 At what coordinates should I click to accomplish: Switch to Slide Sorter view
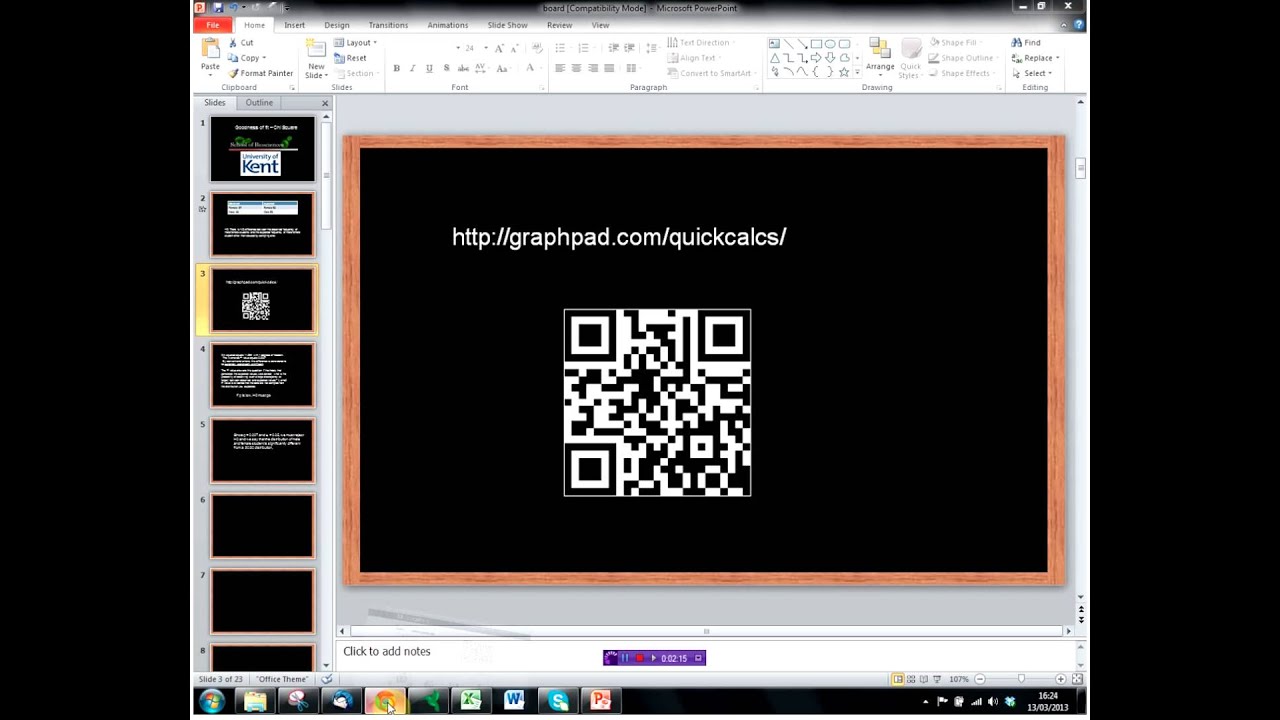(911, 679)
